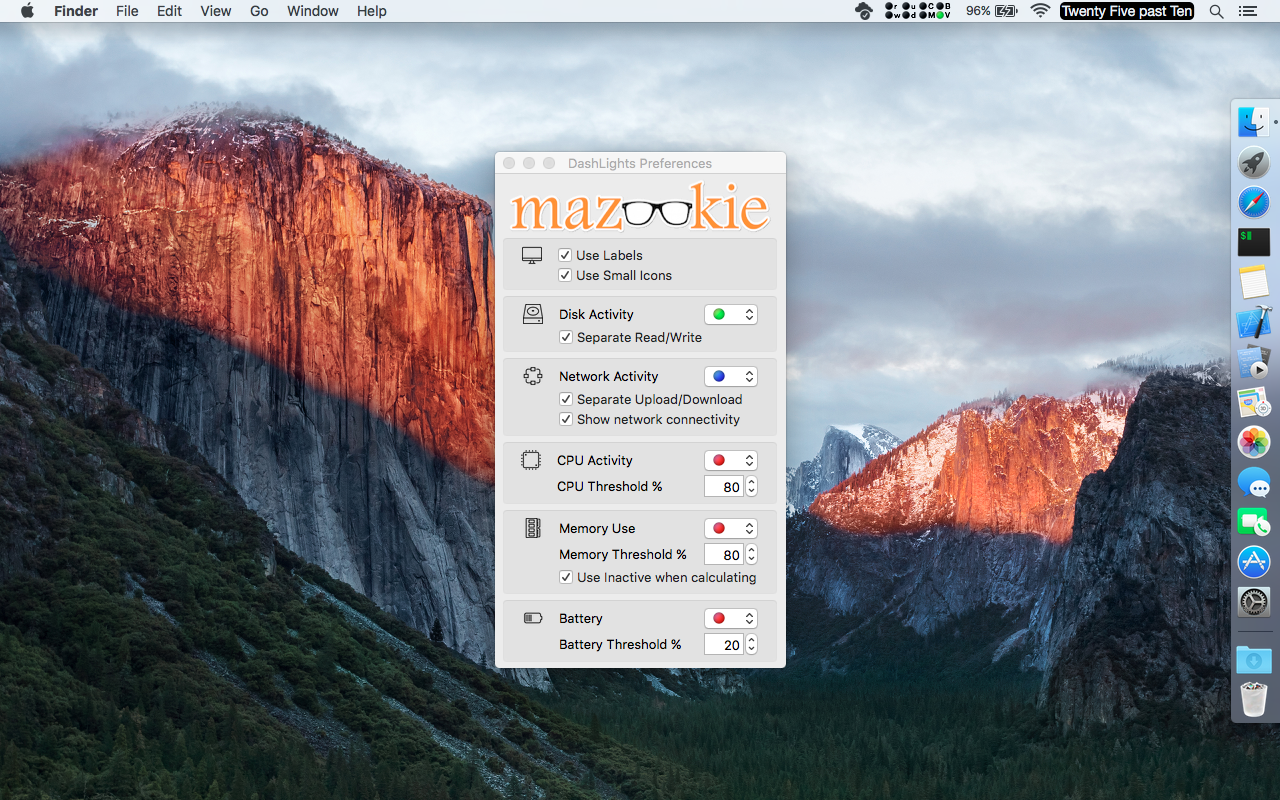Image resolution: width=1280 pixels, height=800 pixels.
Task: Click the mazookie logo banner
Action: [640, 206]
